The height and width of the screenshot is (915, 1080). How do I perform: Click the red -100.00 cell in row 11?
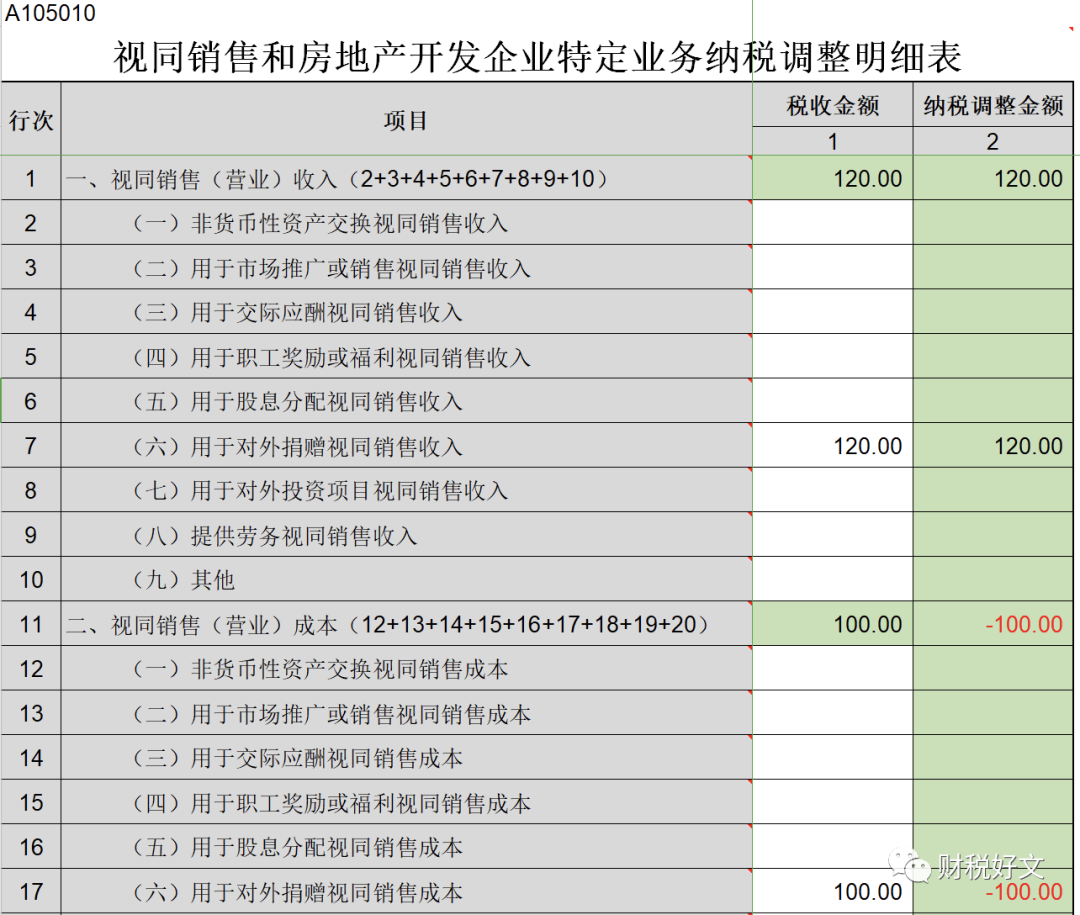click(995, 624)
